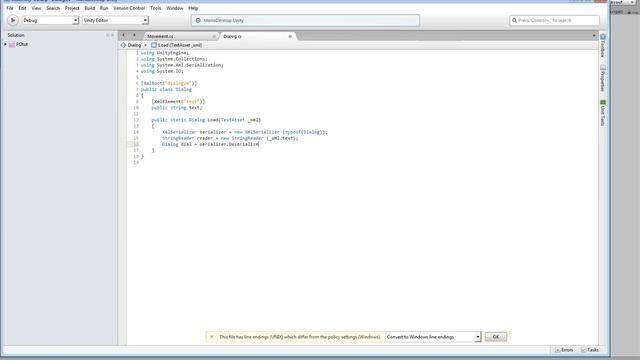
Task: Open the Tools menu
Action: [156, 8]
